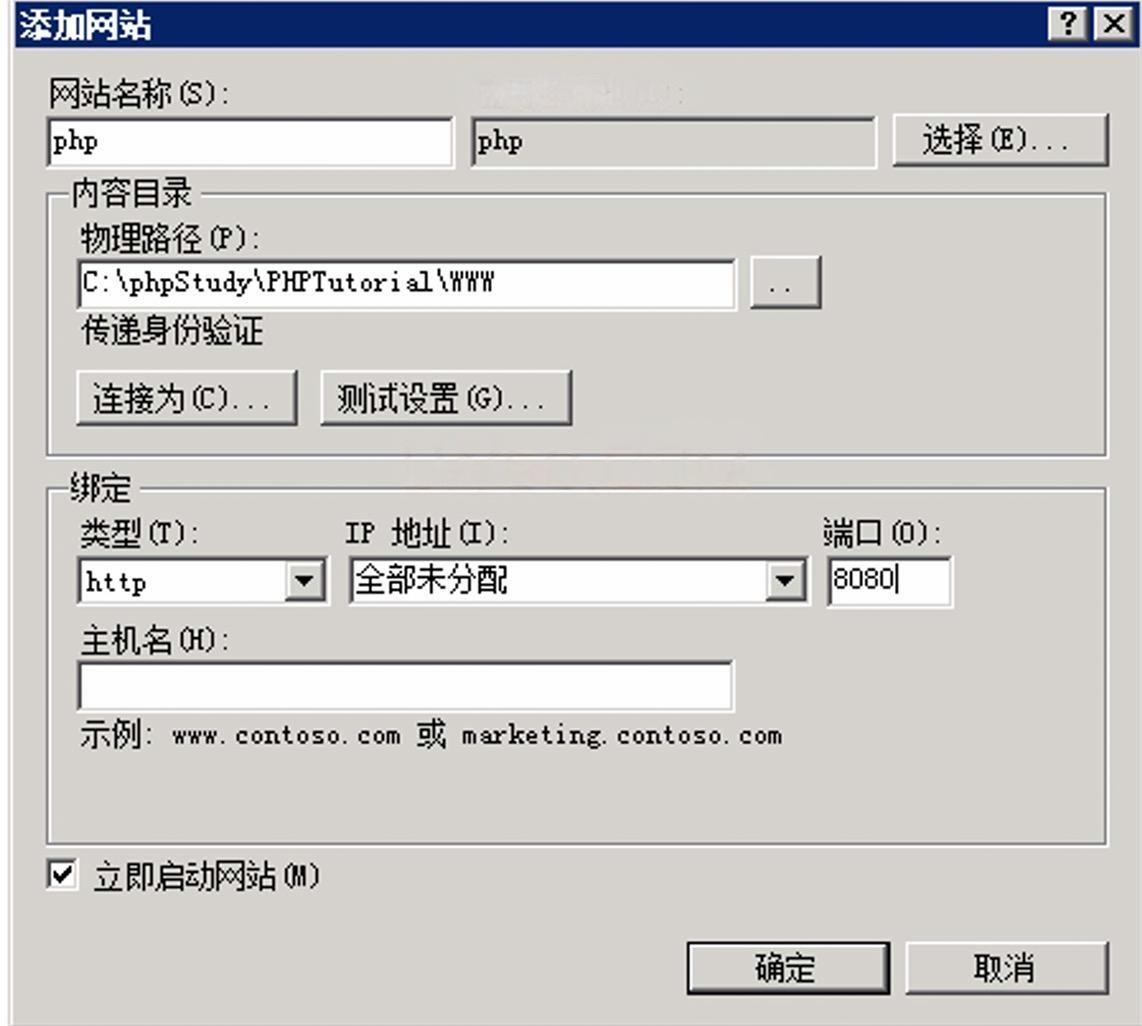Click the 网站名称 input field containing php
Viewport: 1142px width, 1026px height.
250,142
